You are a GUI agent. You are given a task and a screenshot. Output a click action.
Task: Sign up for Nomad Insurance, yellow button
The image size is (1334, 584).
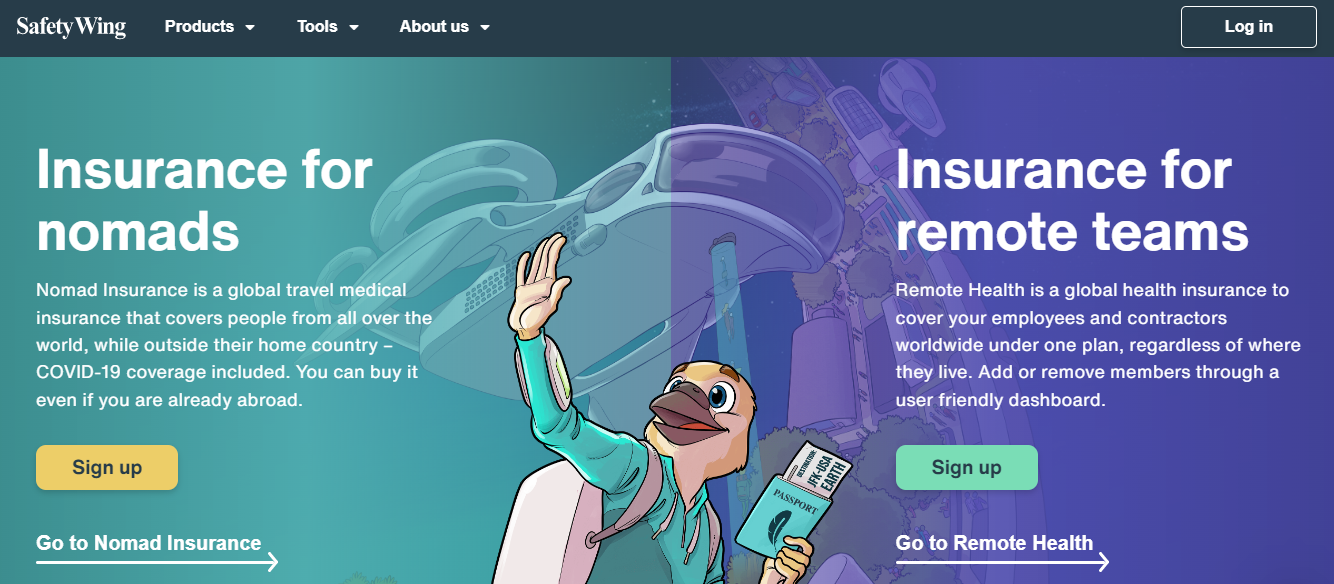pos(107,467)
